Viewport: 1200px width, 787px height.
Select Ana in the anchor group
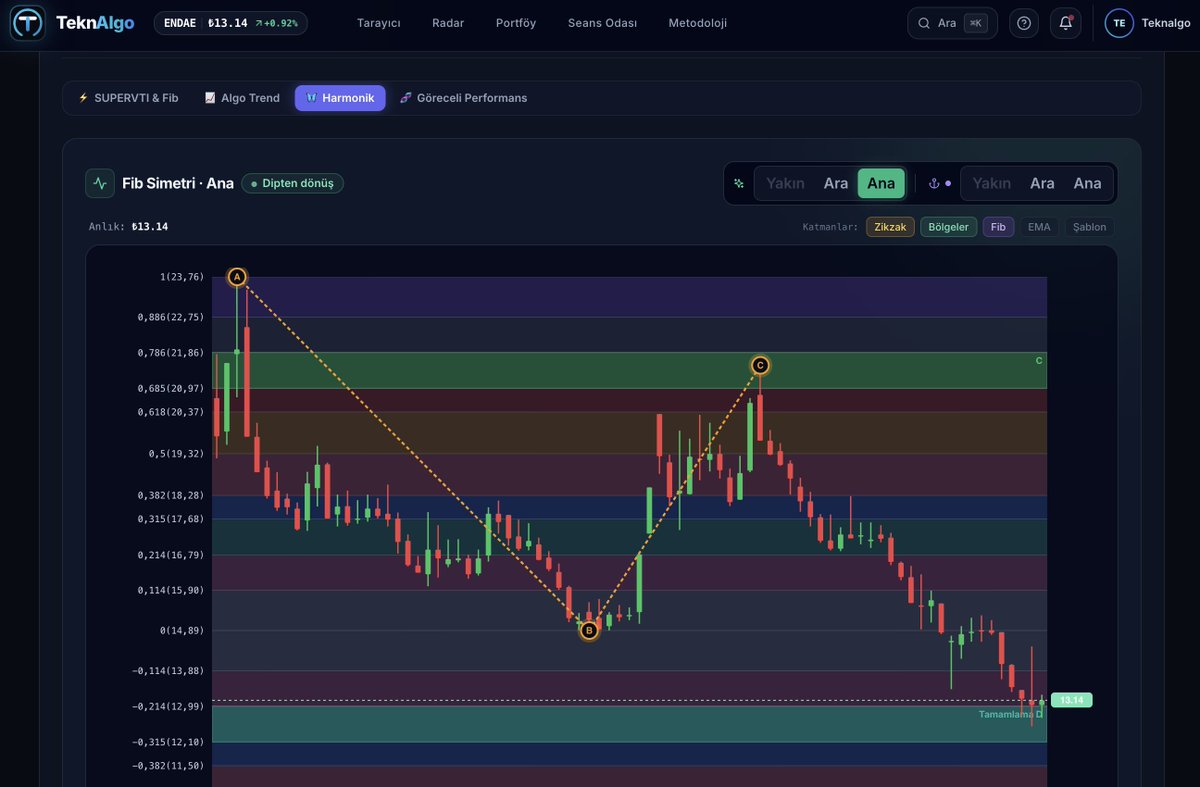coord(1087,184)
